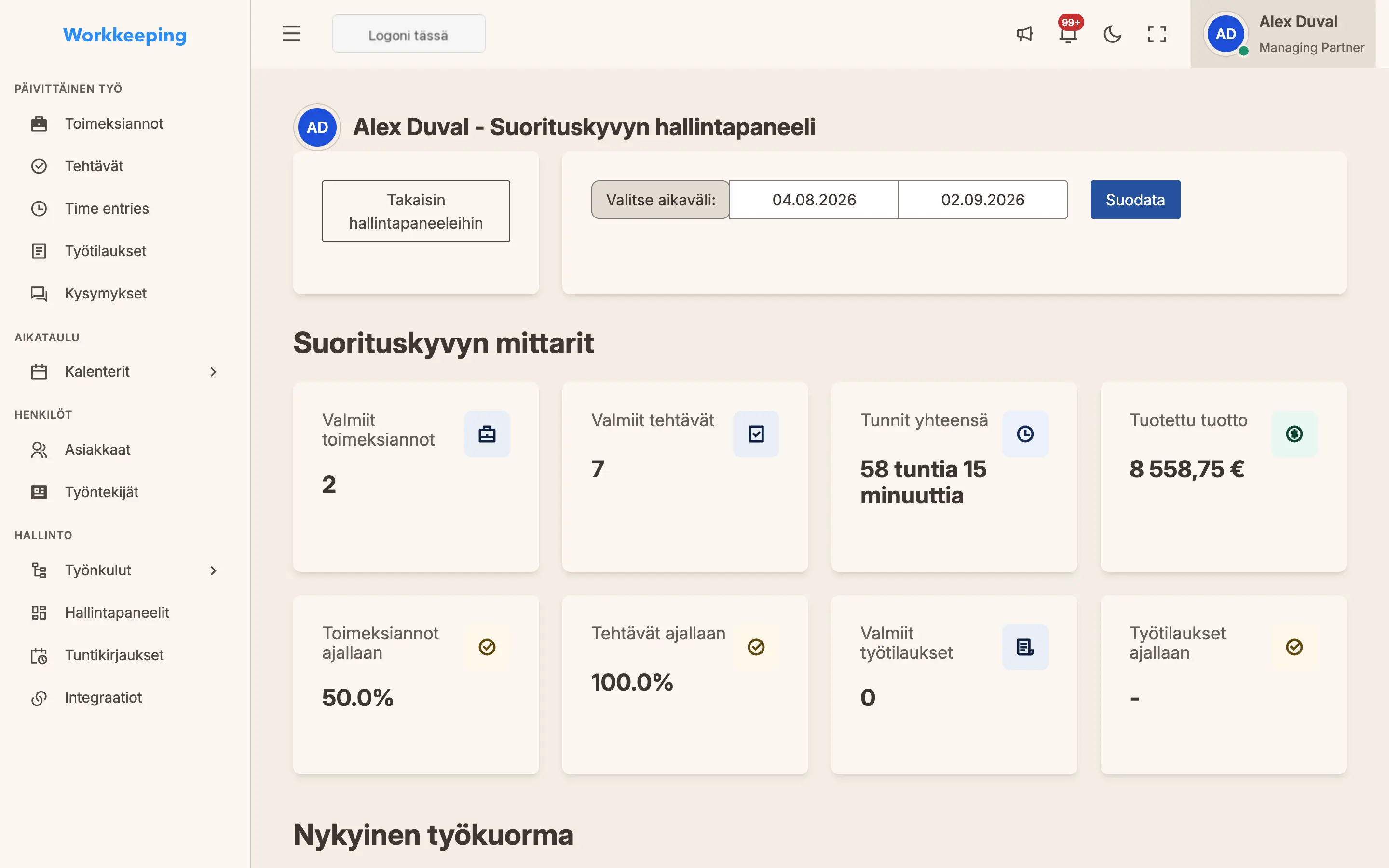This screenshot has height=868, width=1389.
Task: Edit start date field 04.08.2026
Action: (814, 200)
